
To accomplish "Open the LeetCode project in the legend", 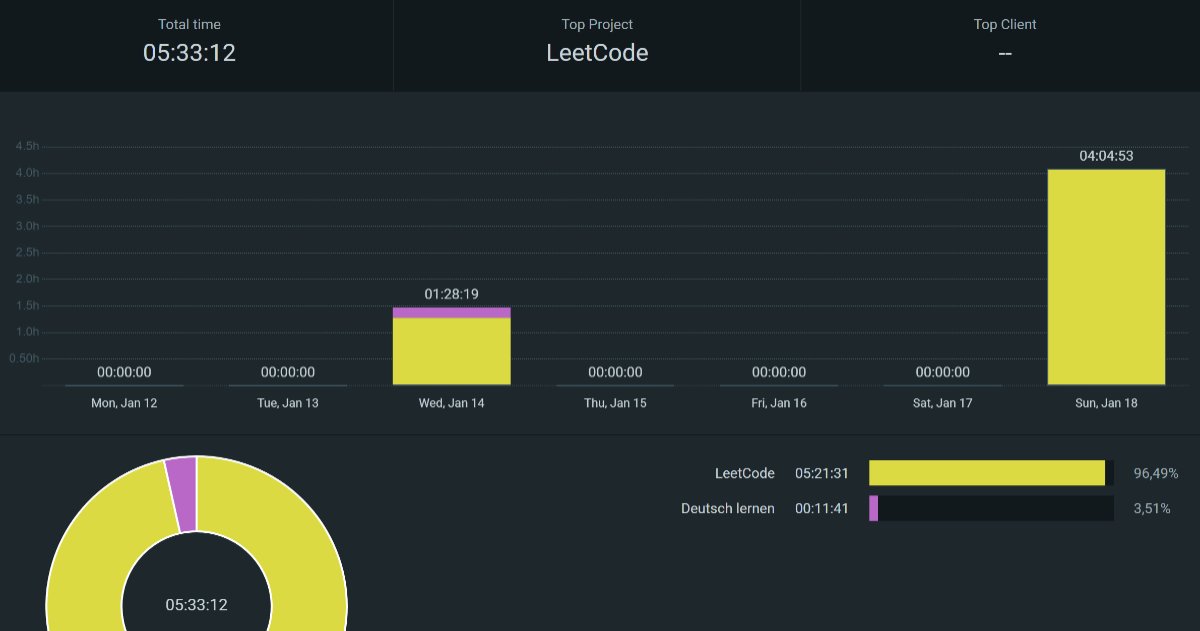I will [744, 473].
